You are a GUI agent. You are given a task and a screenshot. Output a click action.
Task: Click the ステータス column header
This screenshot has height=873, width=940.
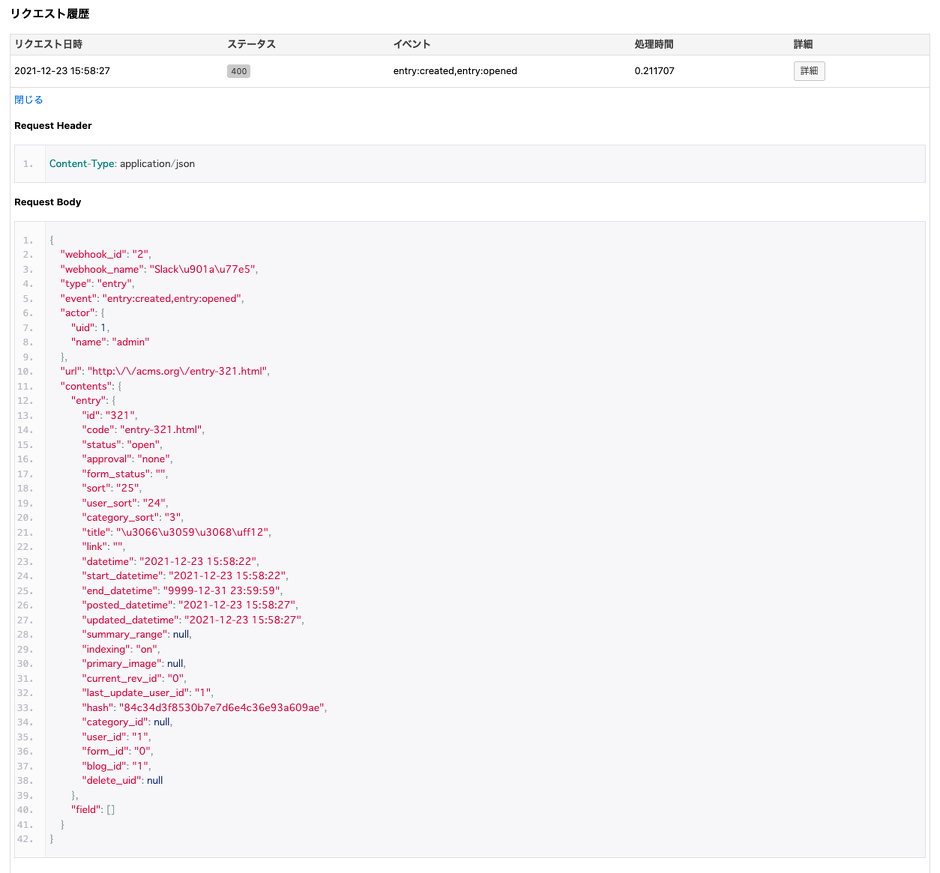tap(251, 44)
